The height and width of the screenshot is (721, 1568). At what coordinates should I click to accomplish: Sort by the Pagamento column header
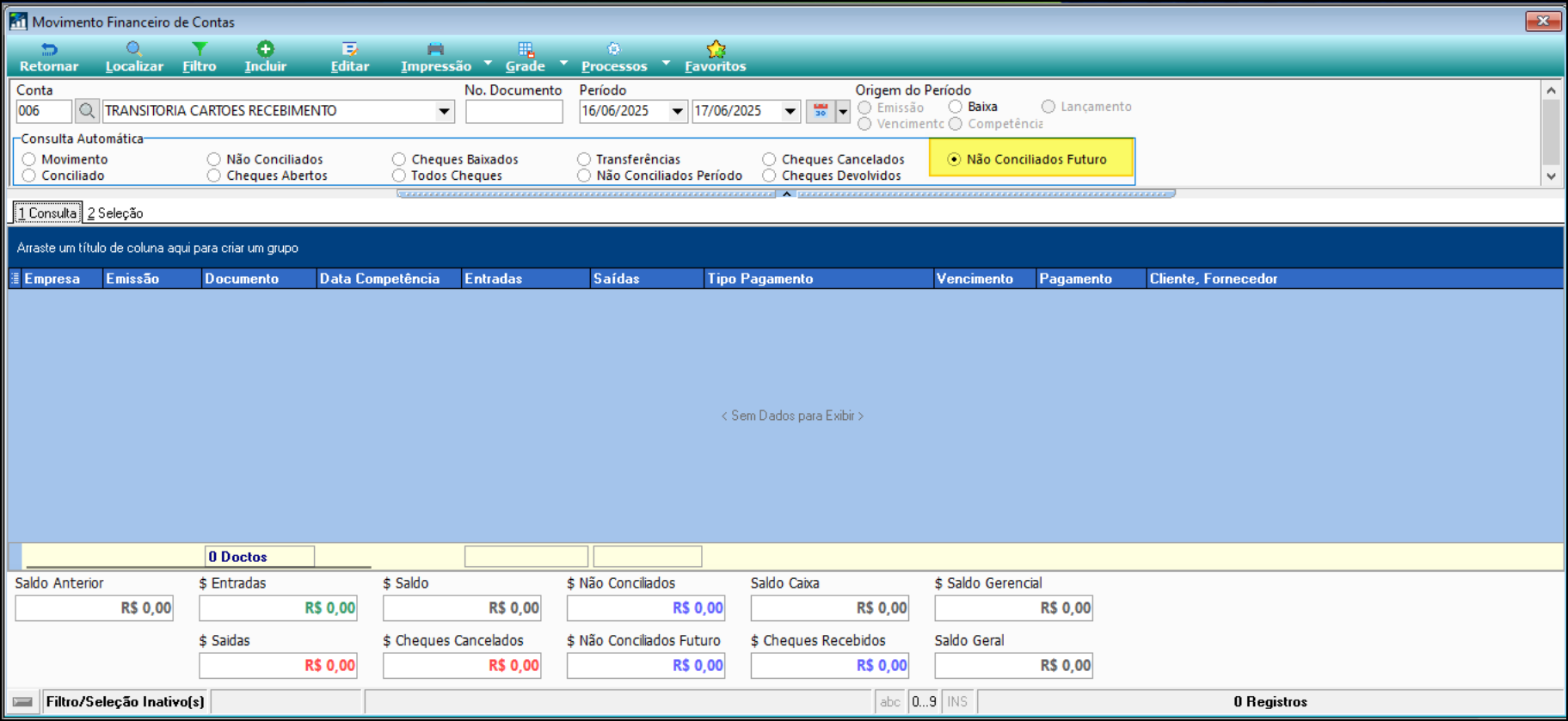pos(1091,279)
